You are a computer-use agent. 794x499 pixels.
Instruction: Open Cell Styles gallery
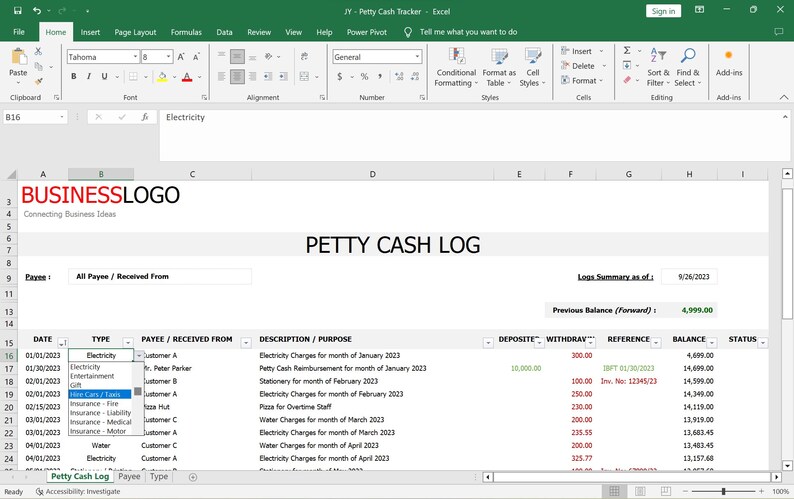(532, 67)
